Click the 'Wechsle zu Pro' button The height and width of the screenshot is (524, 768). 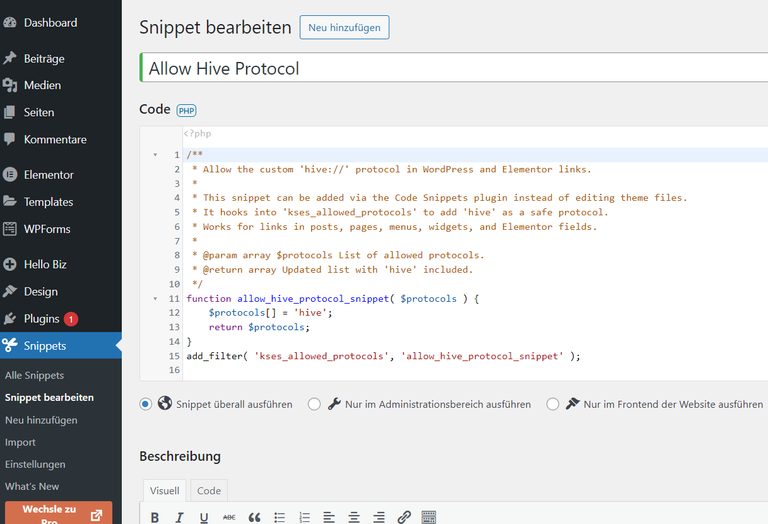point(59,513)
